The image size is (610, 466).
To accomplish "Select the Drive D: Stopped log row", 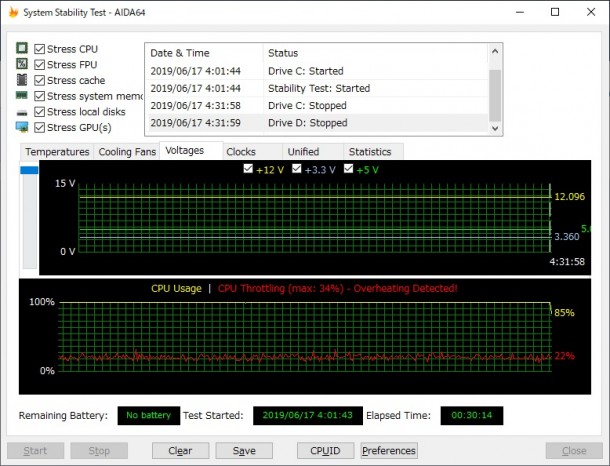I will tap(316, 123).
